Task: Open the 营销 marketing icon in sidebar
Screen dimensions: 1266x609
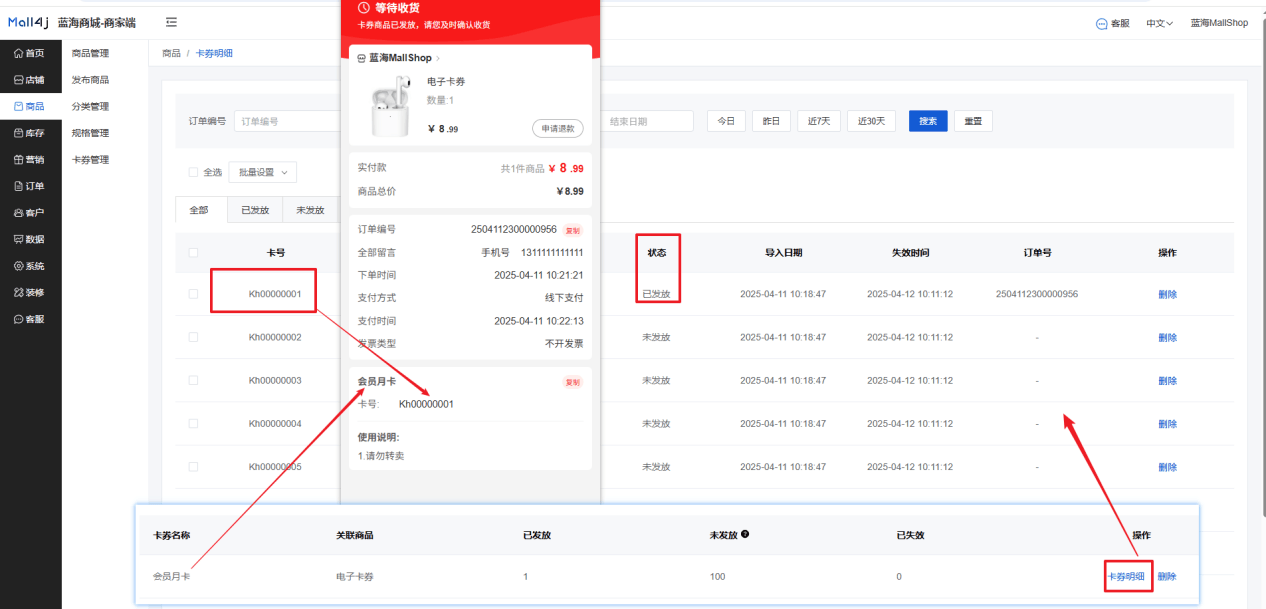Action: click(18, 160)
